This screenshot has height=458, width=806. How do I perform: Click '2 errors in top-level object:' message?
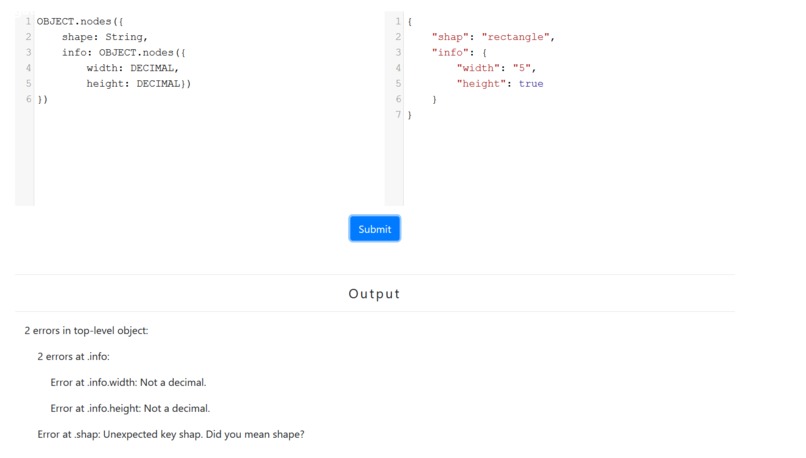86,331
